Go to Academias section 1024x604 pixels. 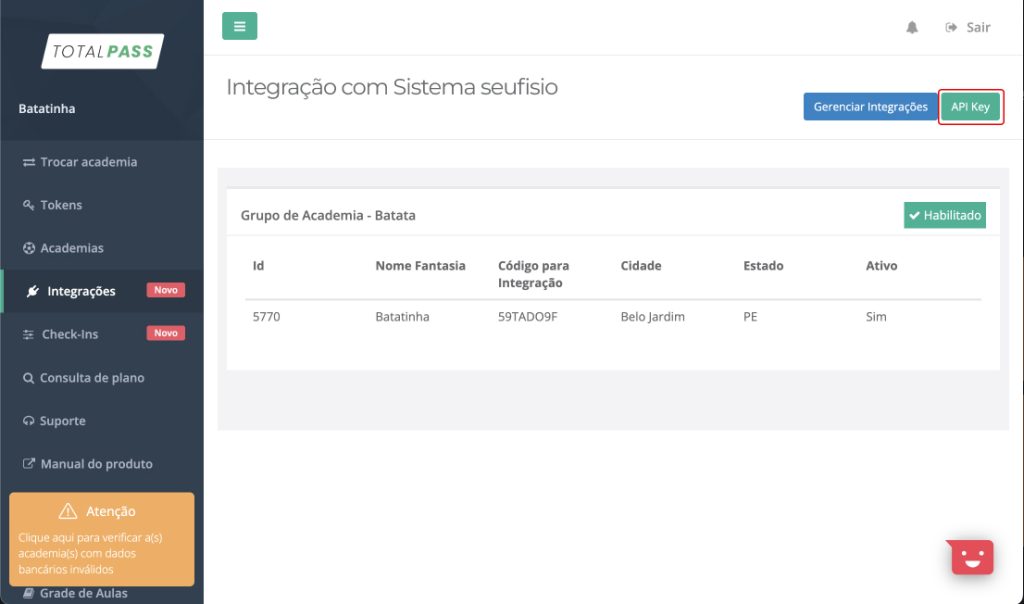click(102, 248)
